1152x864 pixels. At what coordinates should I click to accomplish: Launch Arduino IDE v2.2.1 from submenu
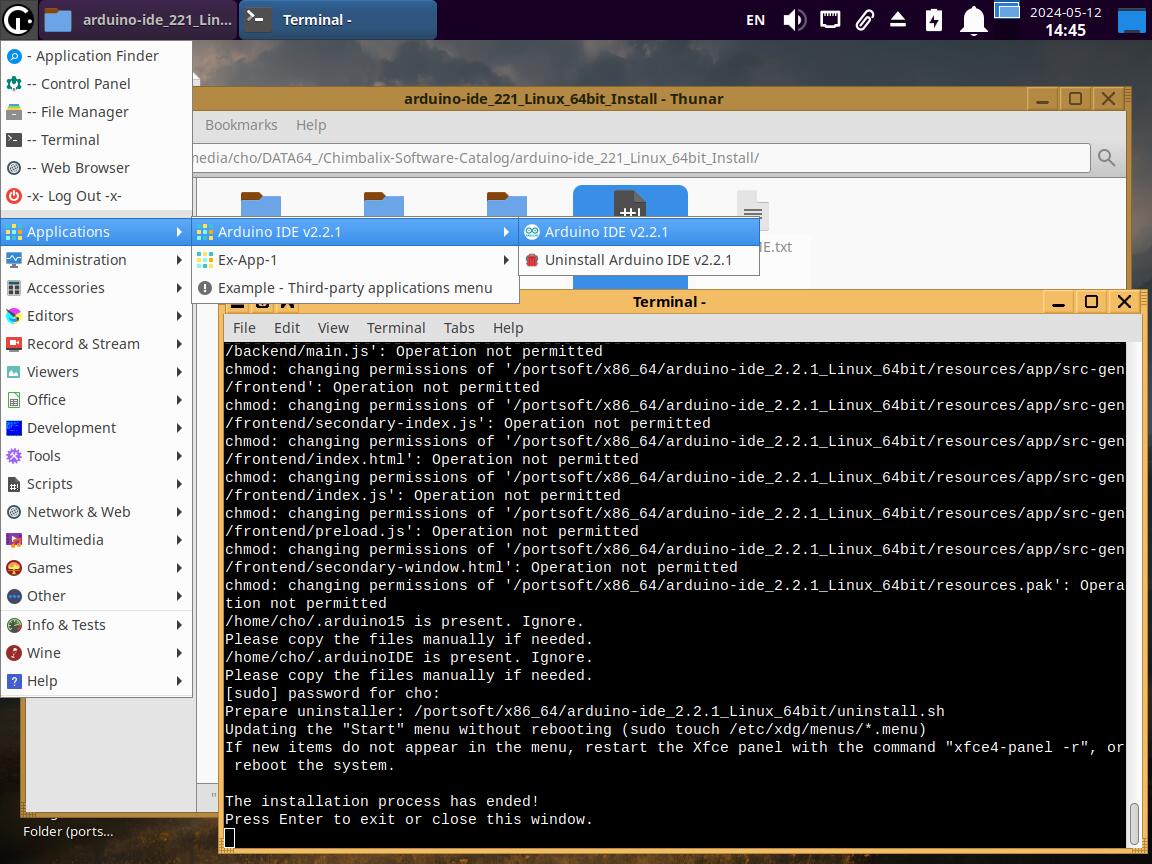click(606, 232)
